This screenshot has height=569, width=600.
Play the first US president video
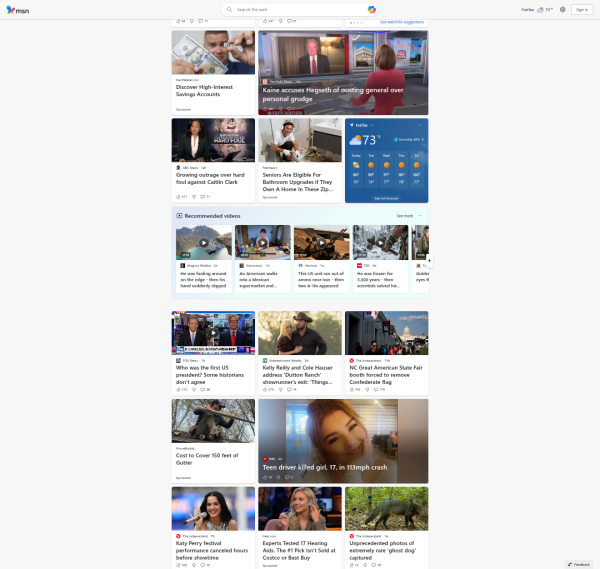213,333
